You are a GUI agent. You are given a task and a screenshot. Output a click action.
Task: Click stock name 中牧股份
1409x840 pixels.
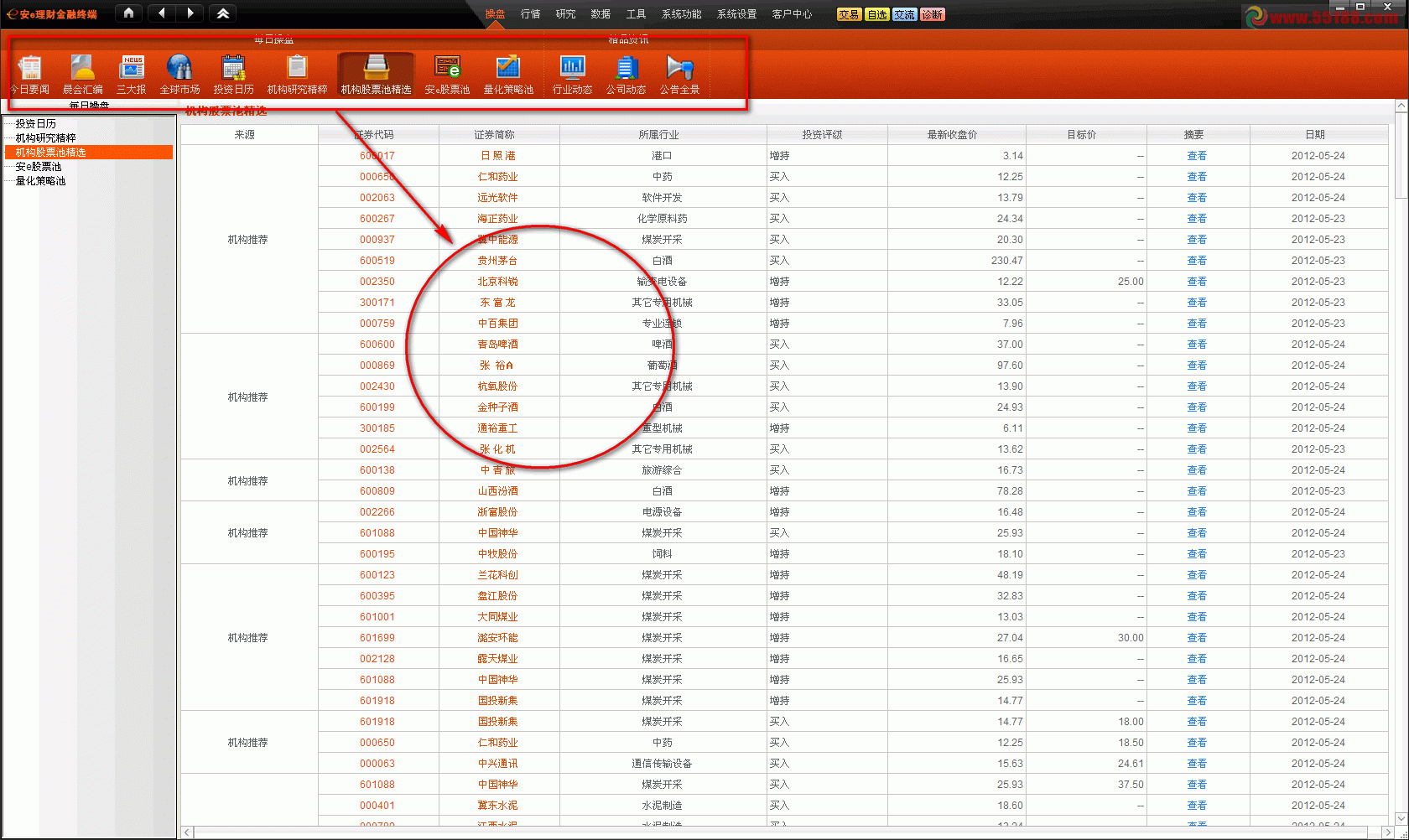point(497,554)
